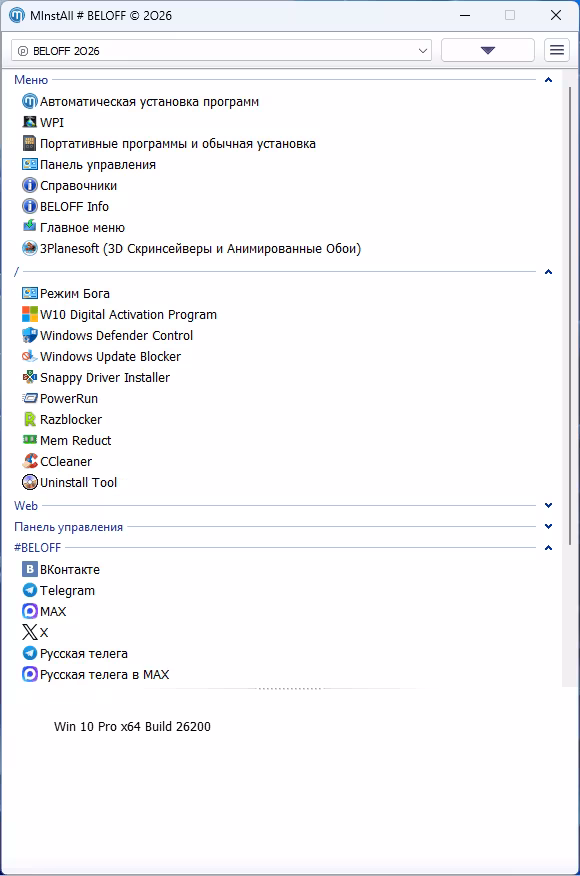Open the hamburger menu button
Screen dimensions: 580x876
point(557,50)
